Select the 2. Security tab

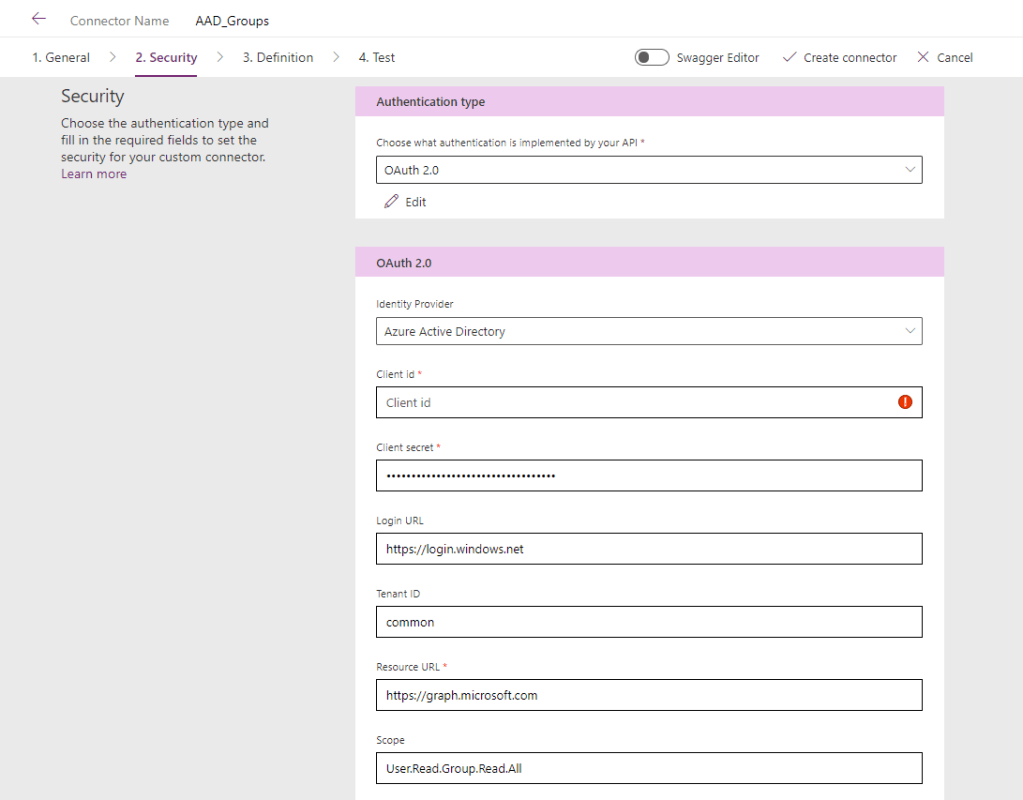166,57
